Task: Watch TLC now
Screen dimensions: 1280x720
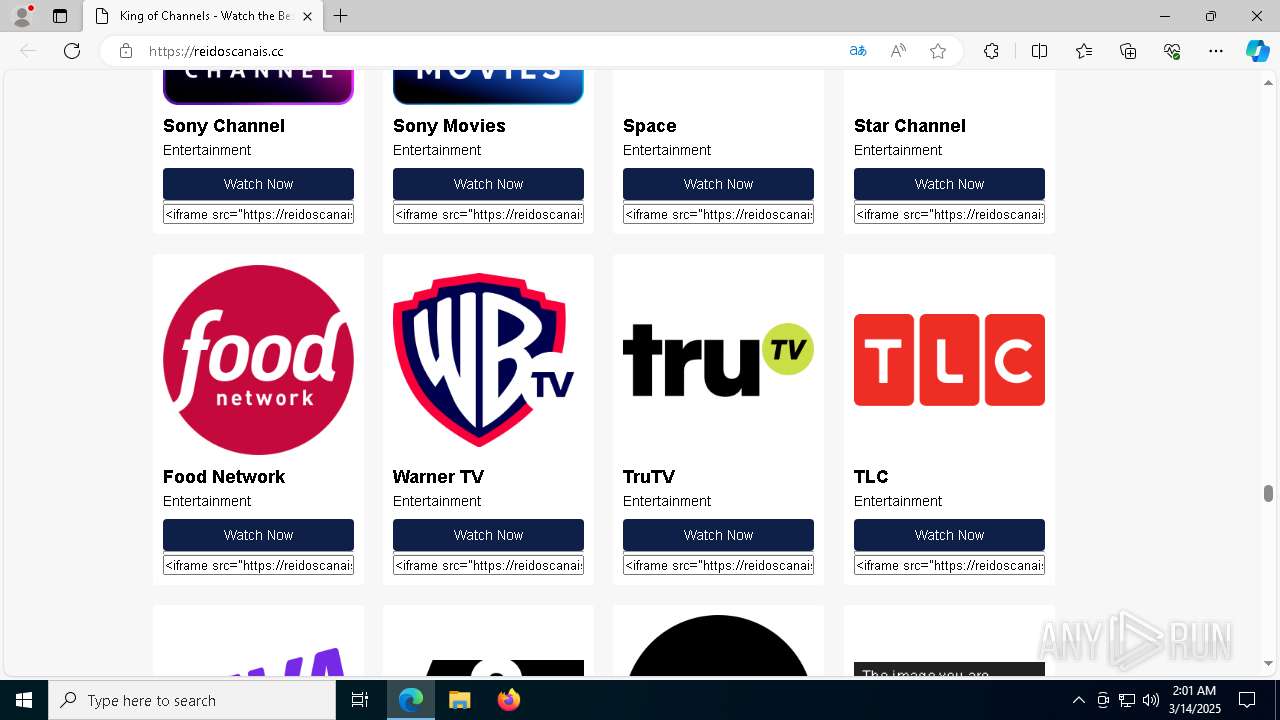Action: (x=949, y=535)
